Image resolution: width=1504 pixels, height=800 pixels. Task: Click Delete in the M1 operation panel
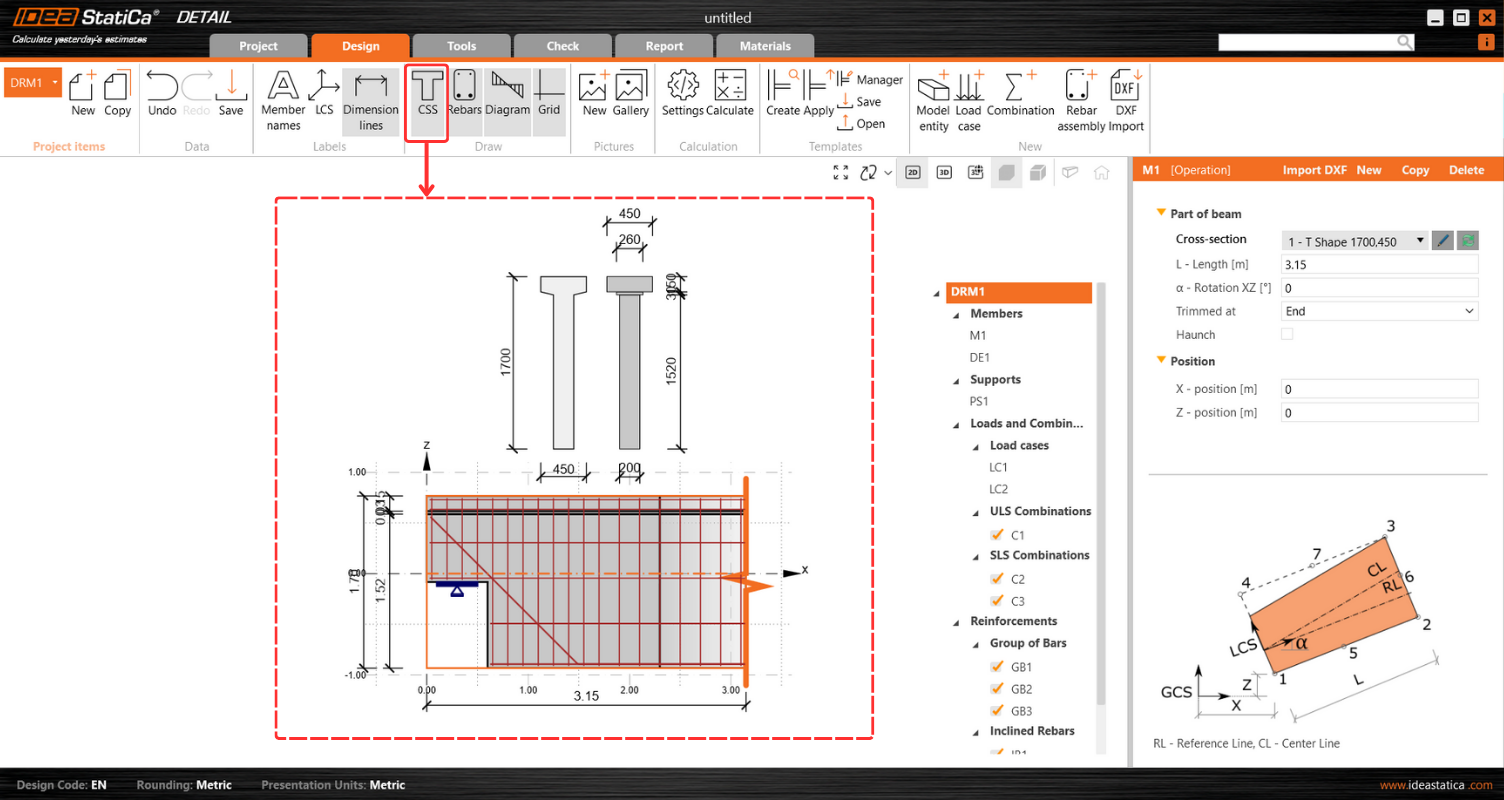click(x=1466, y=170)
